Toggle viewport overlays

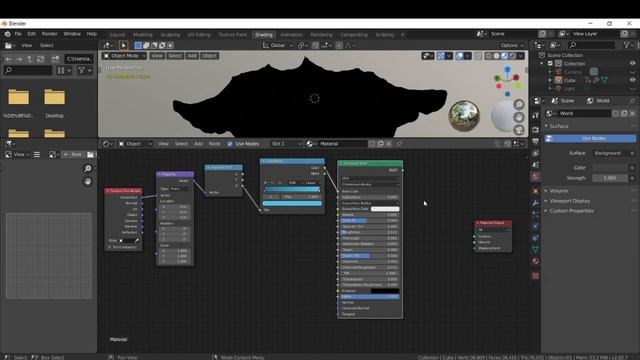460,56
